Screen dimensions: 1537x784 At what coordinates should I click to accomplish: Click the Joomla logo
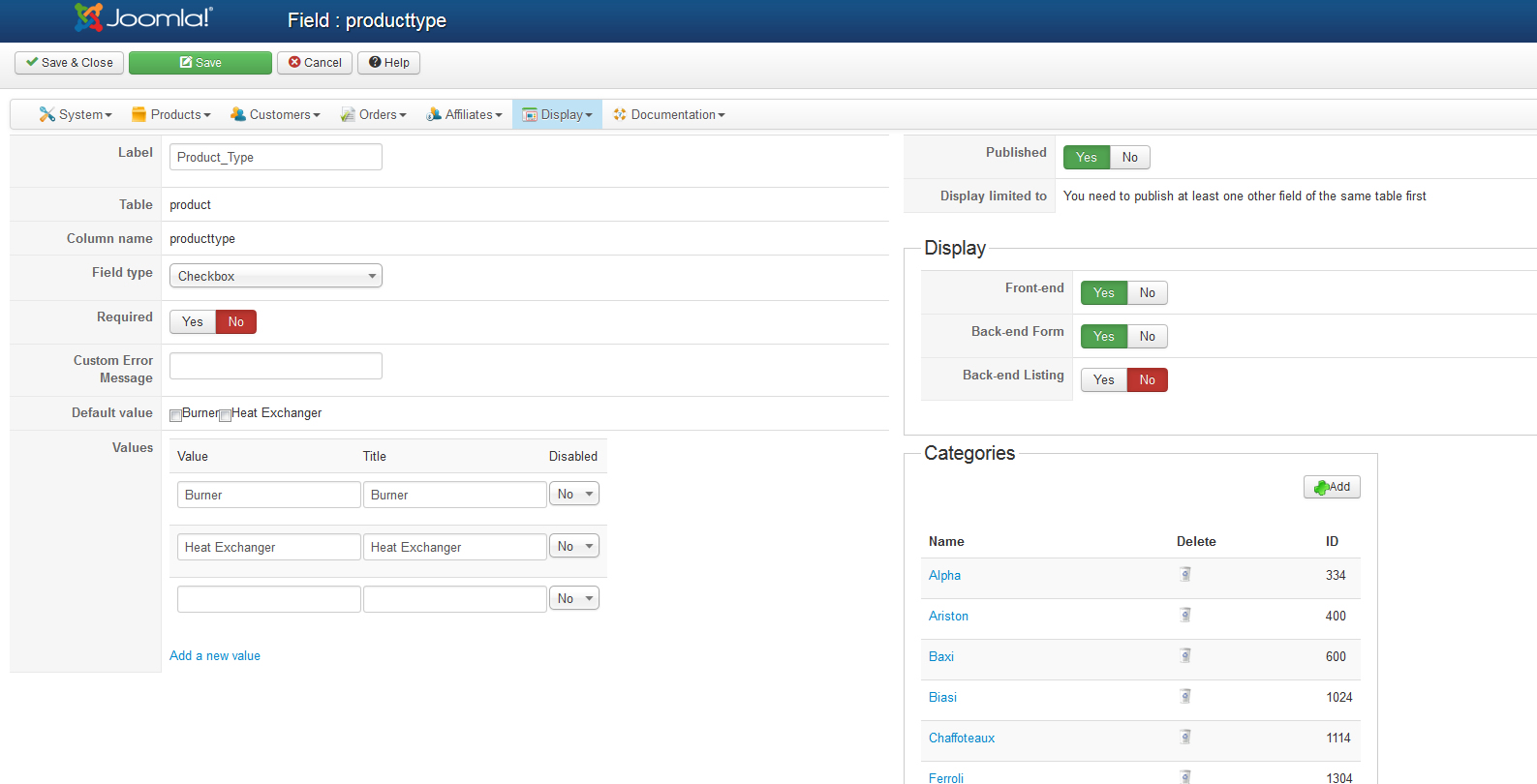click(x=143, y=17)
